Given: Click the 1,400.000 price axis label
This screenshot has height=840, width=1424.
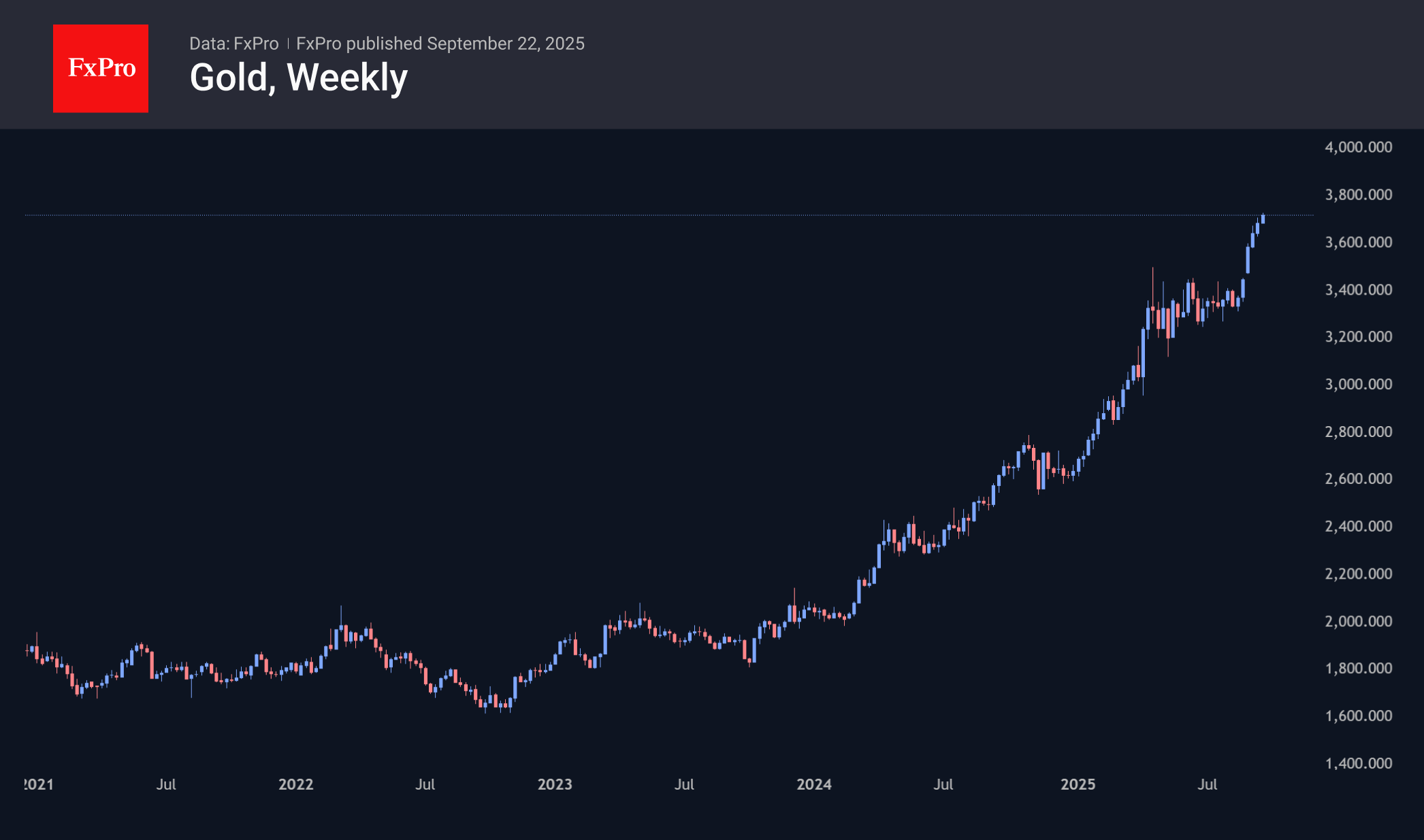Looking at the screenshot, I should point(1358,764).
